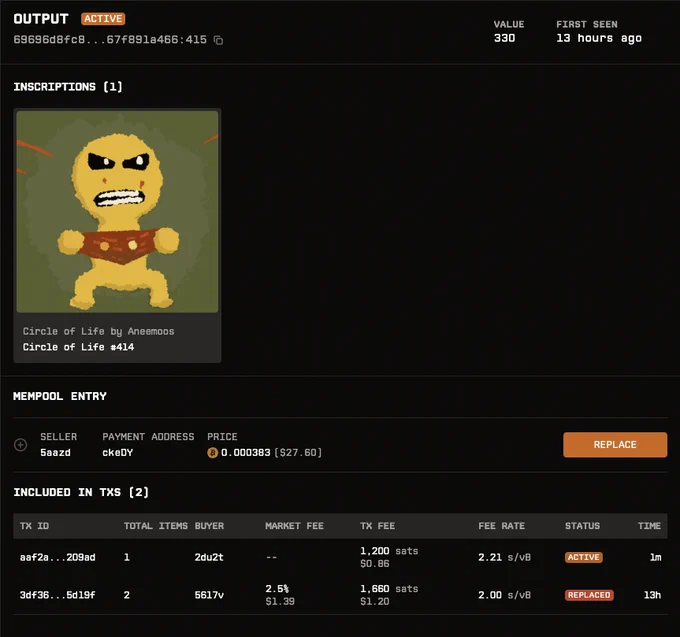Viewport: 680px width, 637px height.
Task: Click the 2.21 s/vB fee rate
Action: pyautogui.click(x=504, y=557)
